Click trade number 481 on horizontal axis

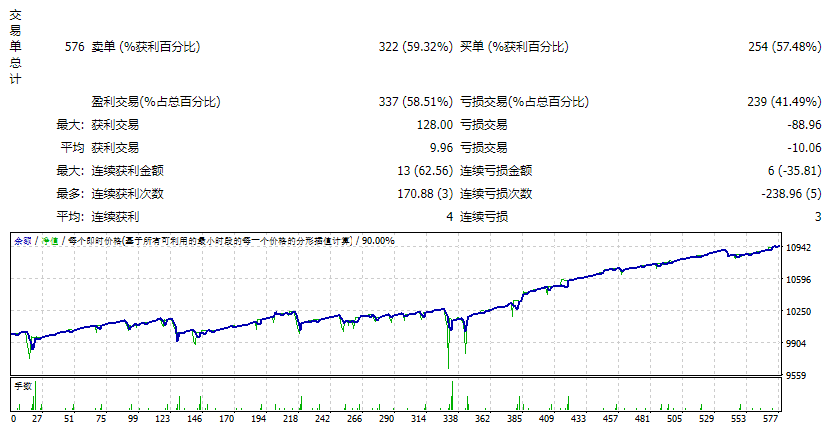coord(642,419)
